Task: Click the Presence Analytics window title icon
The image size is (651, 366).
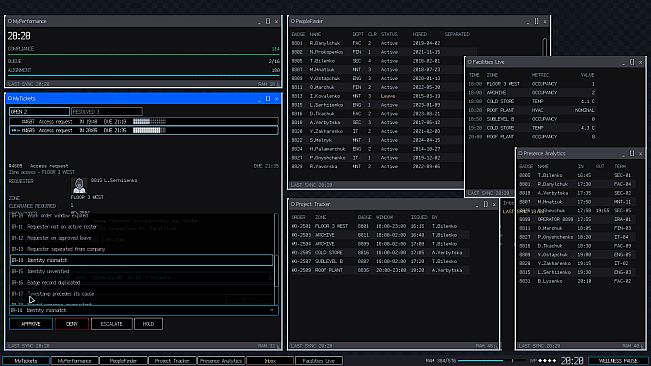Action: [520, 154]
